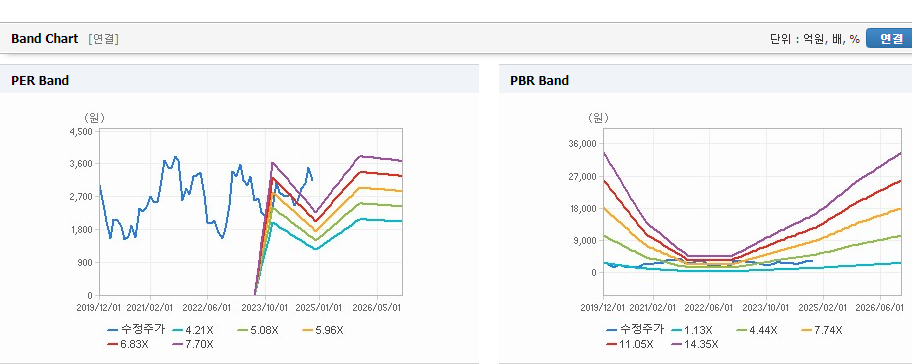This screenshot has height=364, width=912.
Task: Click the blue 연결 button
Action: (889, 38)
